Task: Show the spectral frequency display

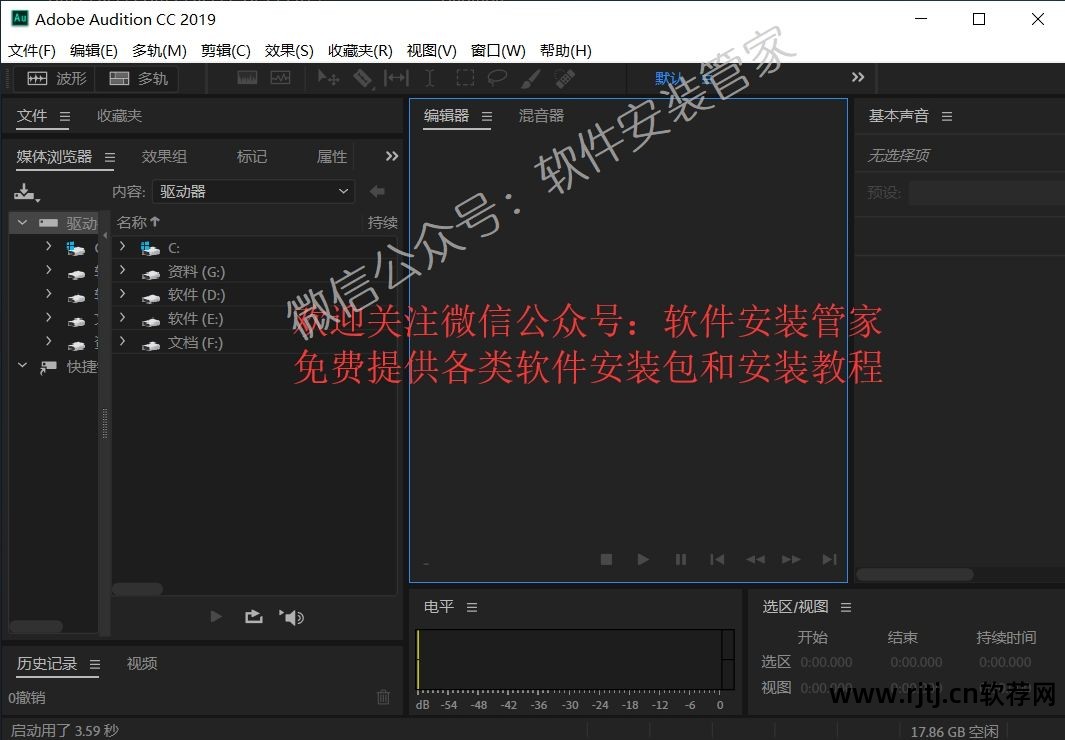Action: pyautogui.click(x=247, y=78)
